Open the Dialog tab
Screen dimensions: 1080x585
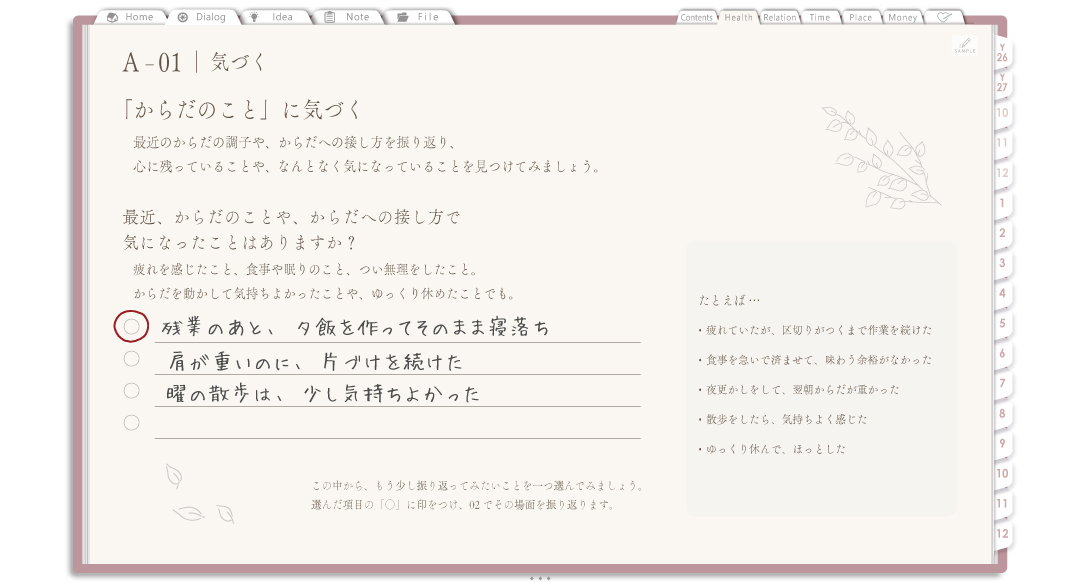click(x=202, y=17)
